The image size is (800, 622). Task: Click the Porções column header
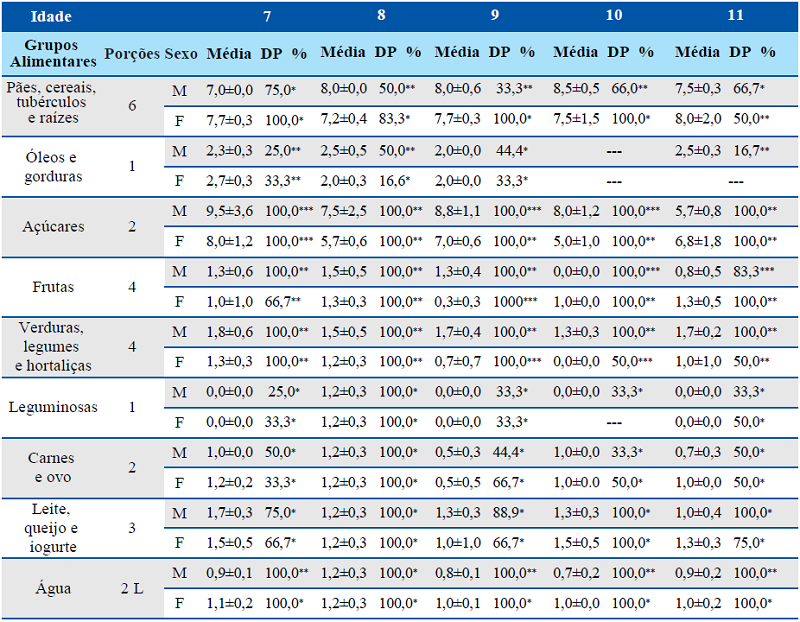coord(132,52)
